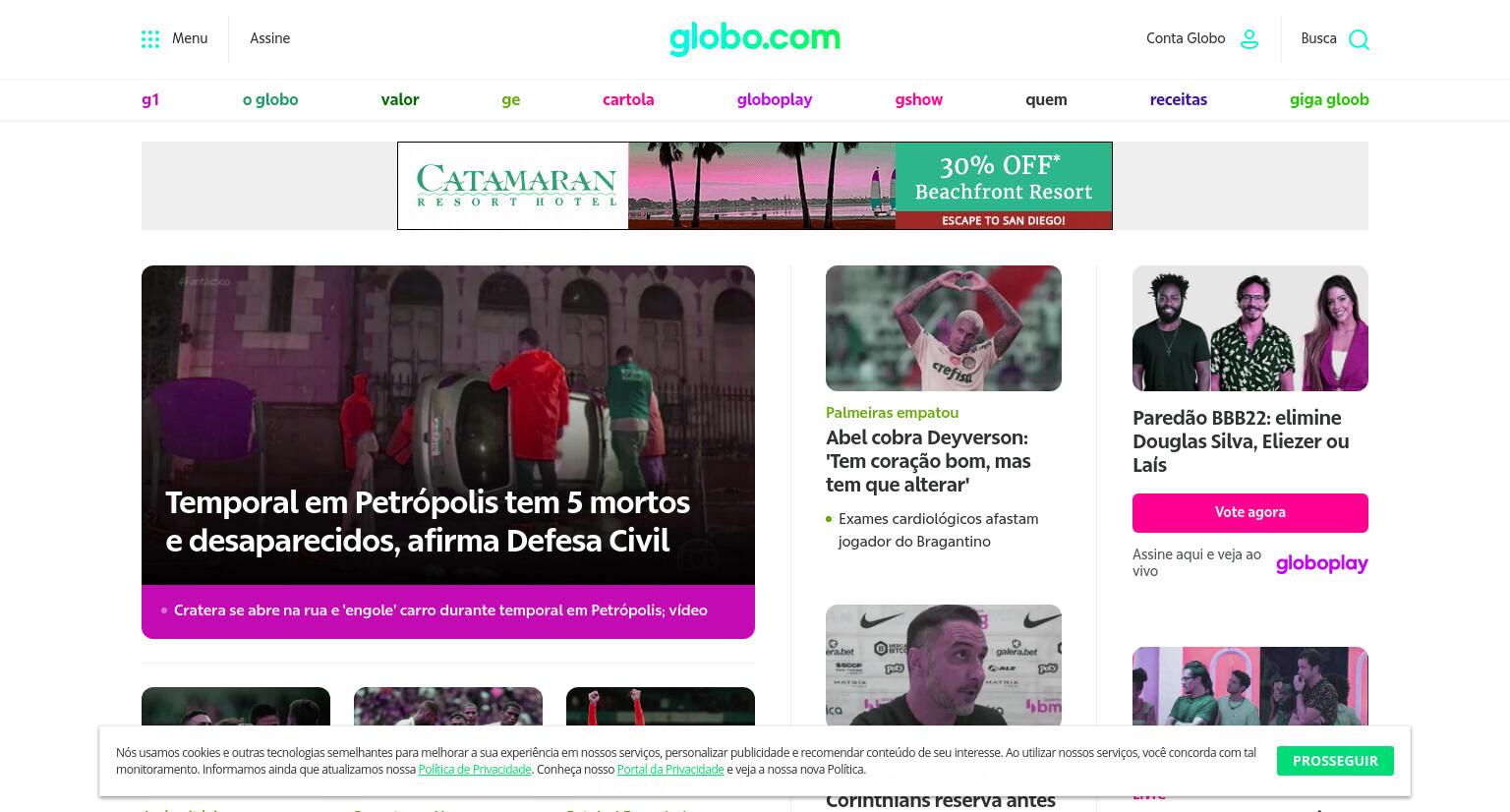
Task: Open the Catamaran Resort Hotel ad banner
Action: [x=755, y=186]
